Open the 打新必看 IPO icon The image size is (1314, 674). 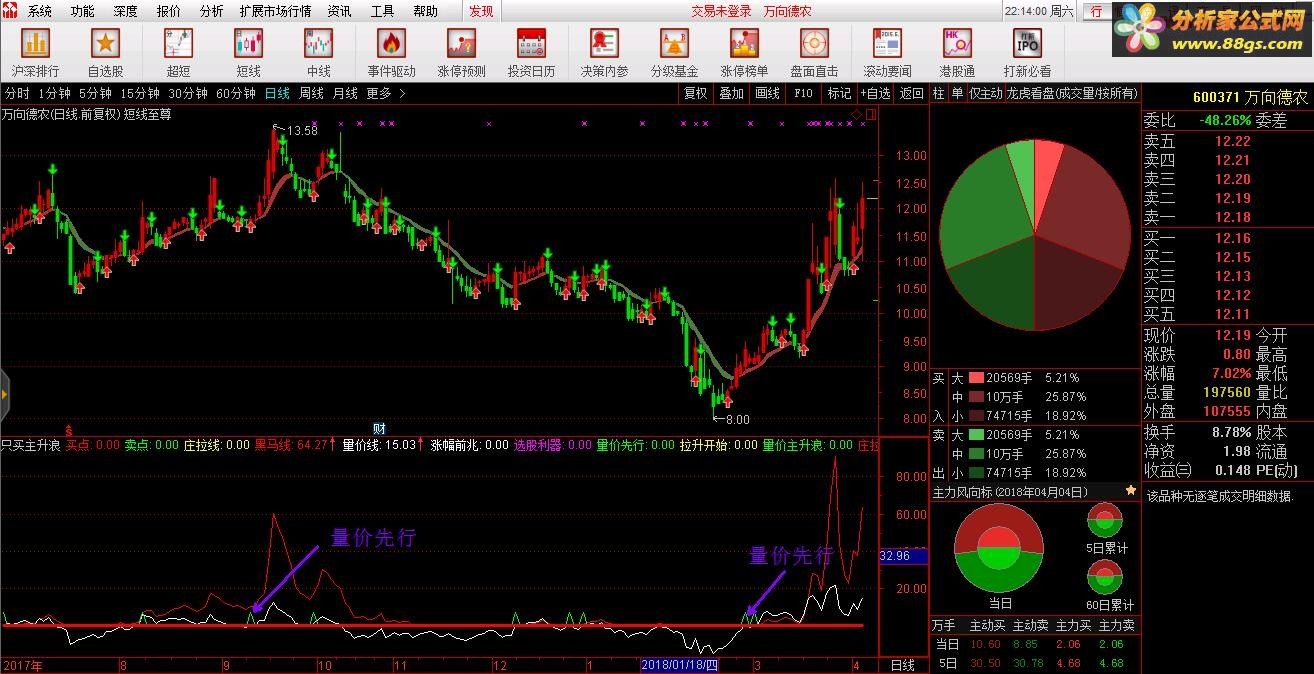(1027, 43)
